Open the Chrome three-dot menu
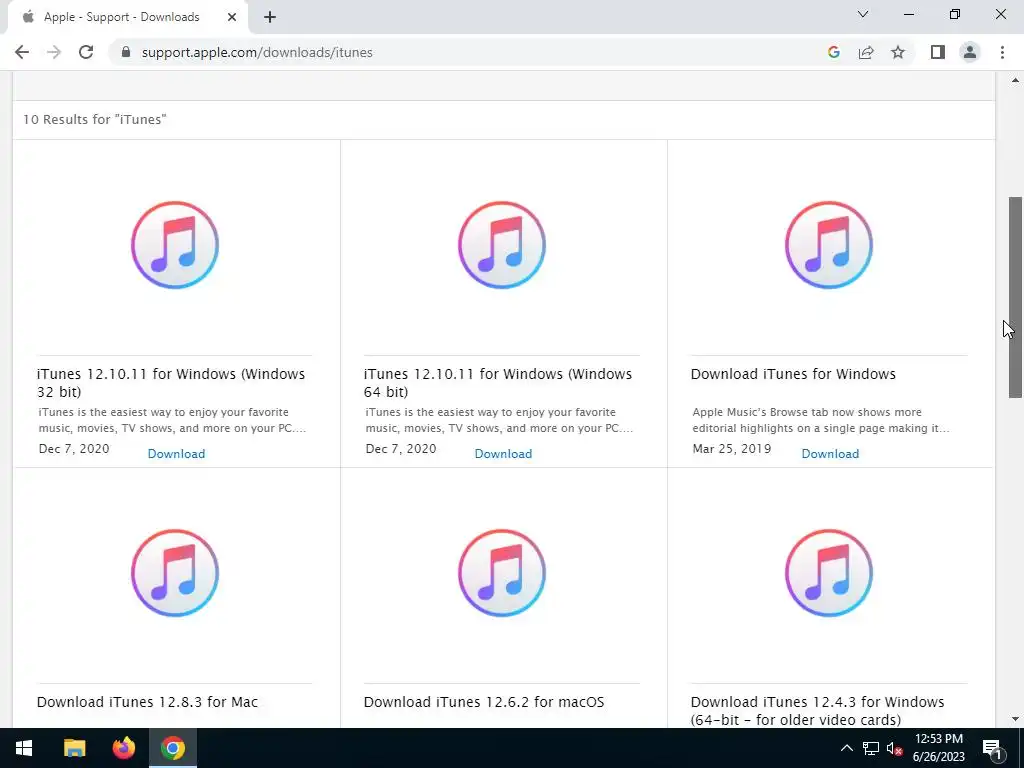This screenshot has width=1024, height=768. click(1002, 52)
